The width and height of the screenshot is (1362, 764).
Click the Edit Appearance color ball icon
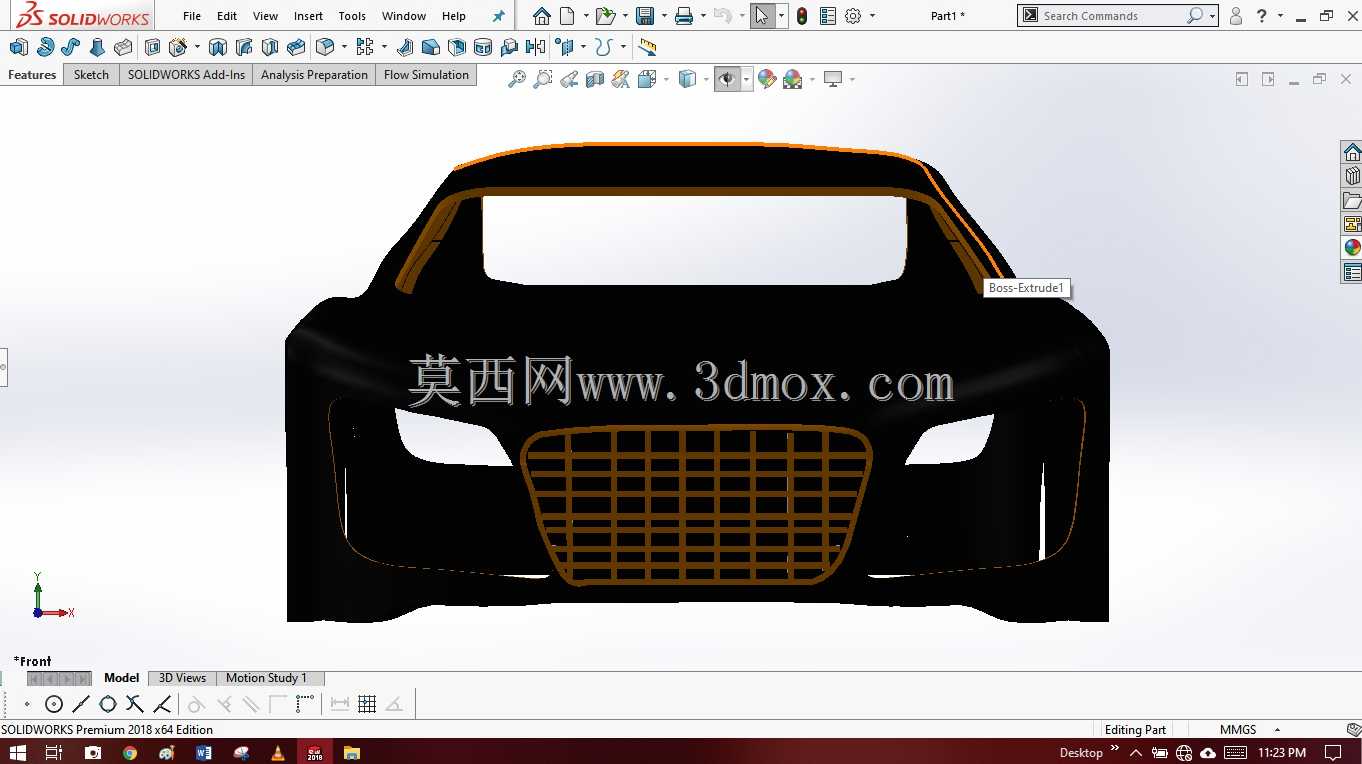click(x=767, y=79)
